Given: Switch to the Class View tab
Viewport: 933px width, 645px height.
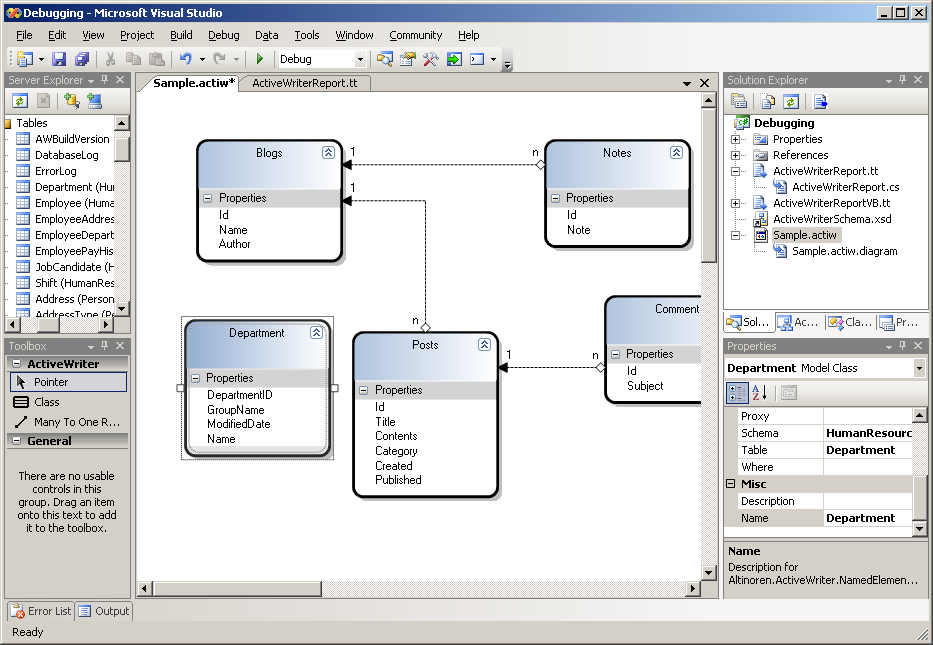Looking at the screenshot, I should point(851,322).
